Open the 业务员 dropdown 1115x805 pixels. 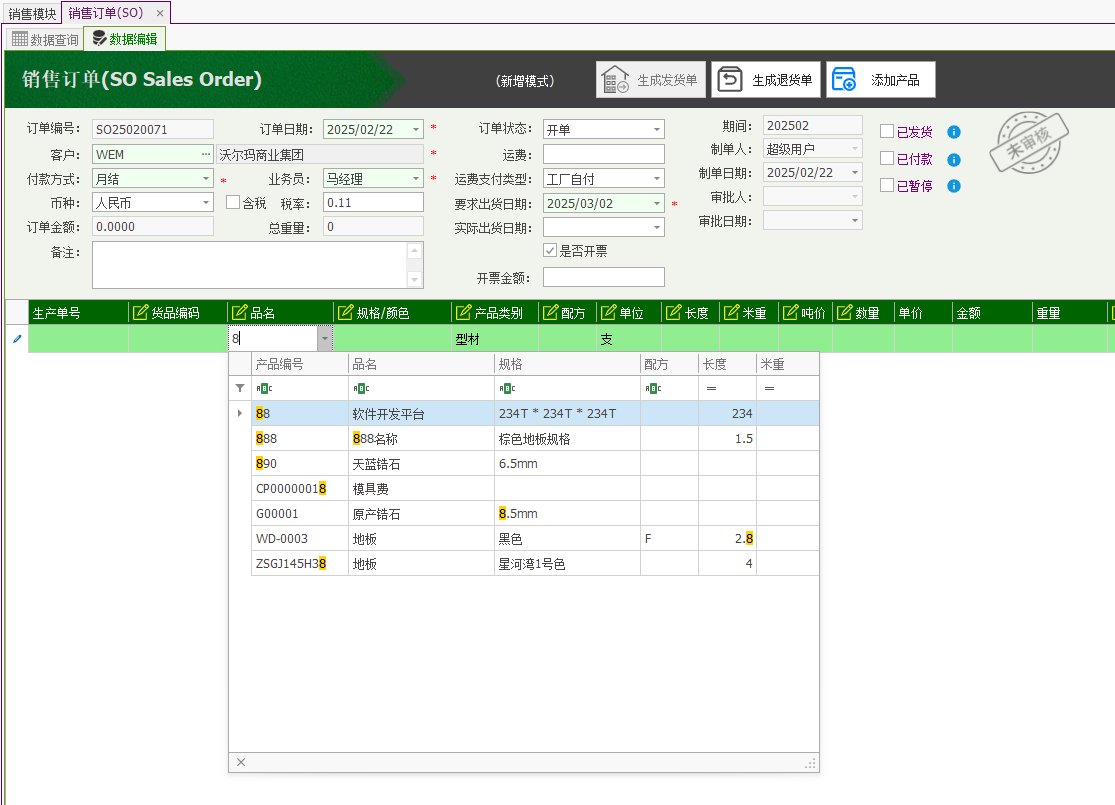click(x=416, y=178)
